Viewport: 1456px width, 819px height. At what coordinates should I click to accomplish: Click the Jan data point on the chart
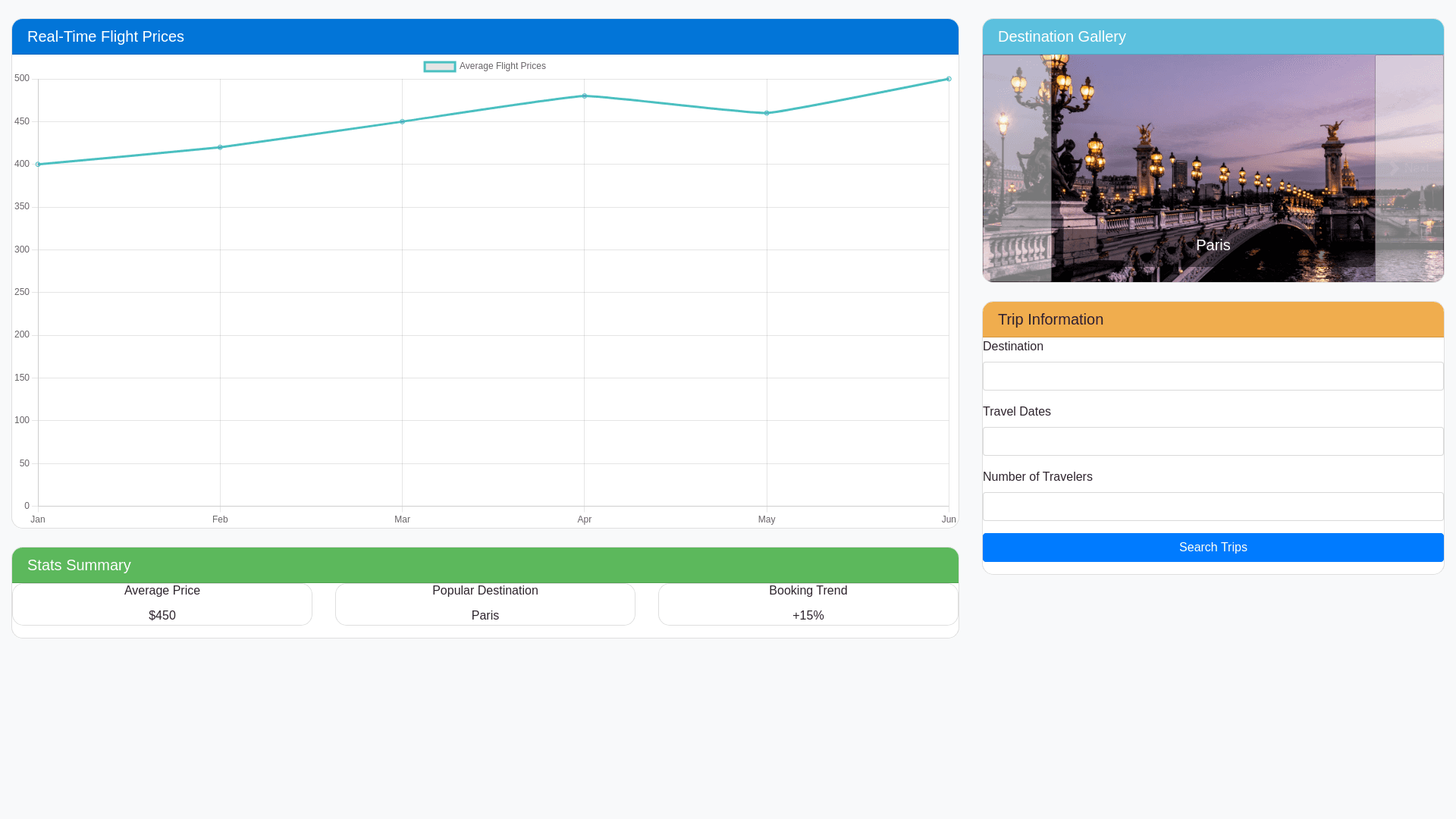38,165
